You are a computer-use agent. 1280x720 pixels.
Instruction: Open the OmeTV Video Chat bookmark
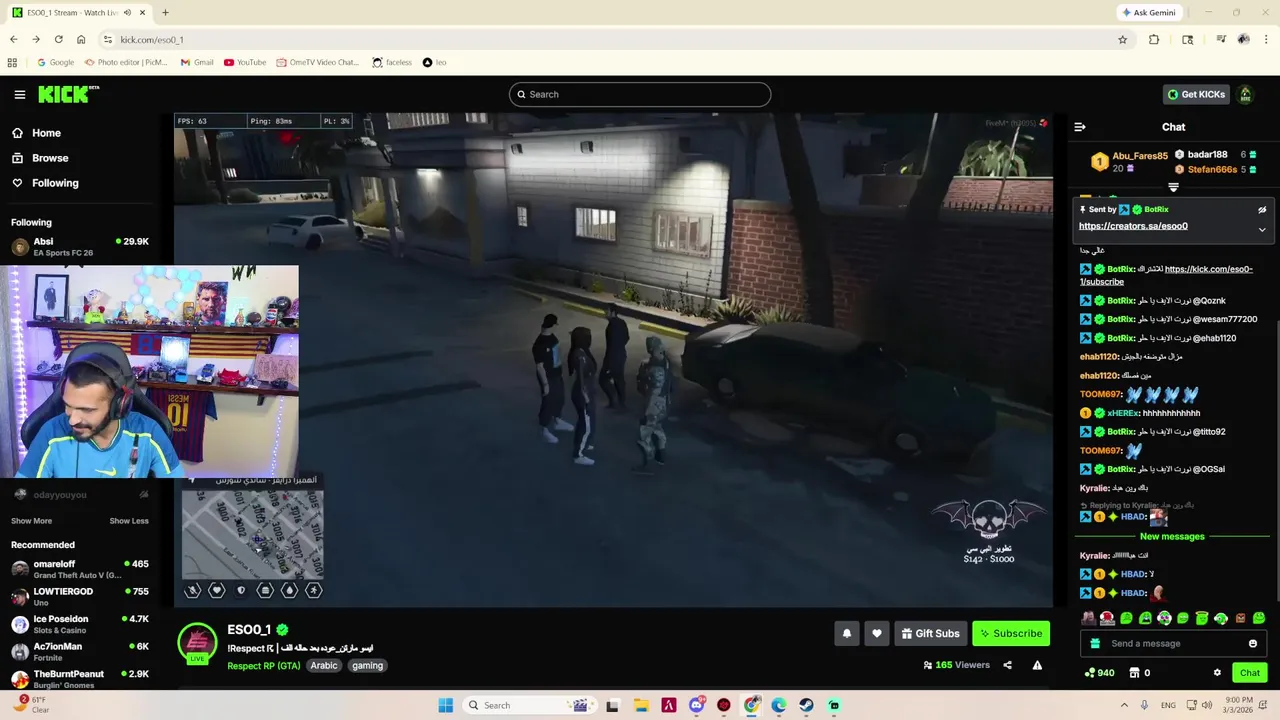coord(318,62)
